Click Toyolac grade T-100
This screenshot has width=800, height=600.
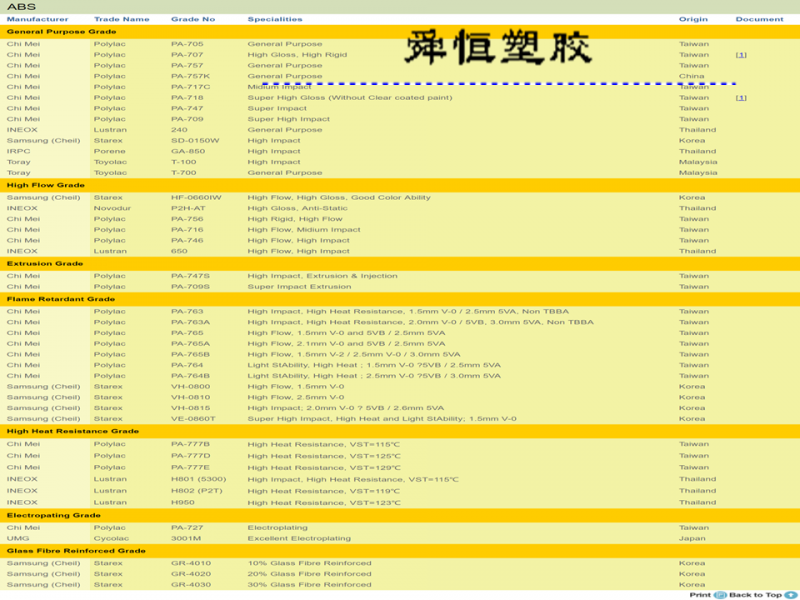point(183,162)
